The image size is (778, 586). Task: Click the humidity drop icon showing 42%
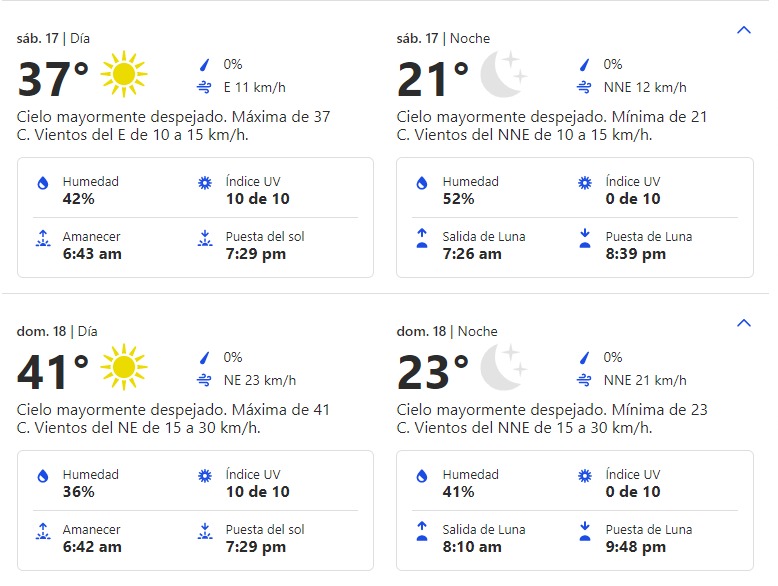(x=43, y=183)
